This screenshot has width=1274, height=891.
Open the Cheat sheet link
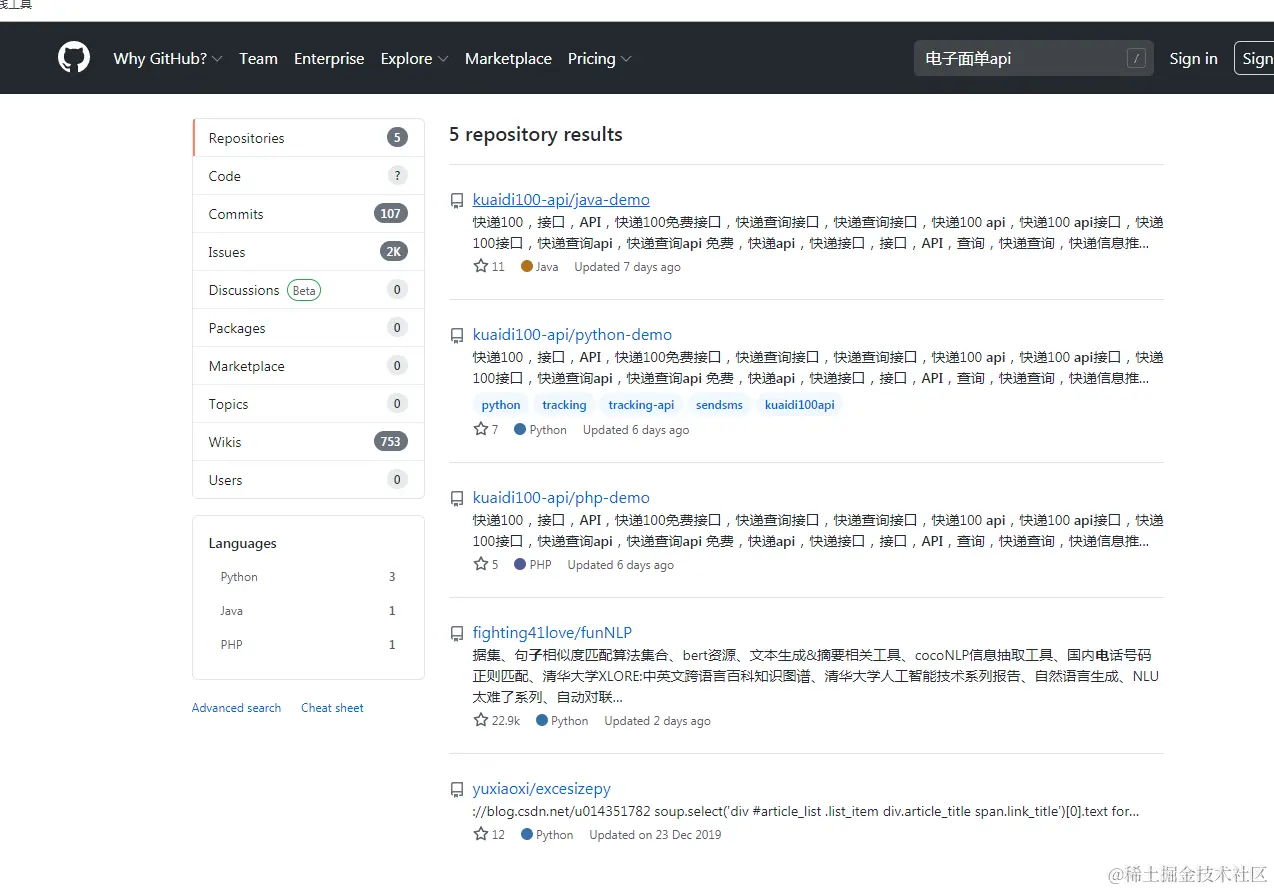point(332,708)
